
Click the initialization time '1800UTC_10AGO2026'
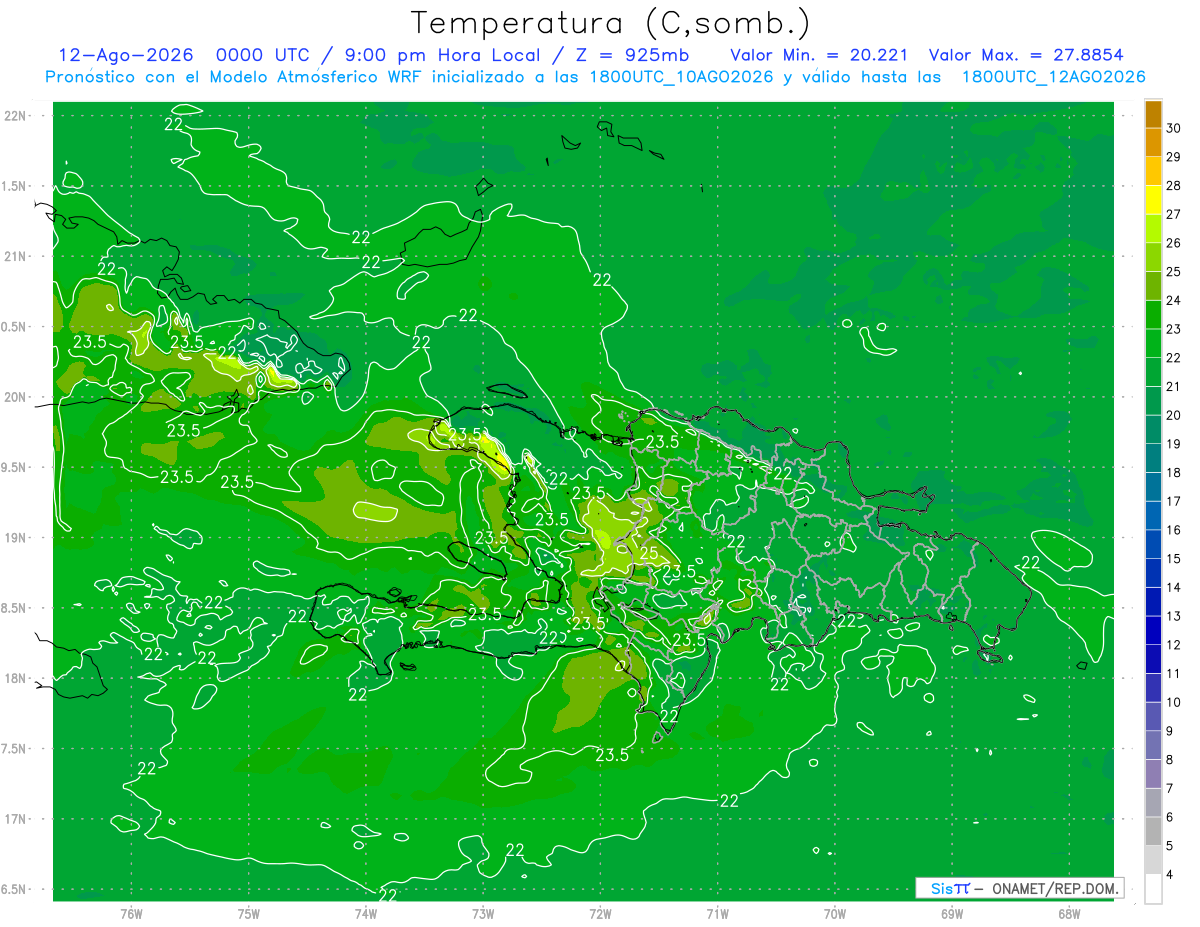coord(680,77)
